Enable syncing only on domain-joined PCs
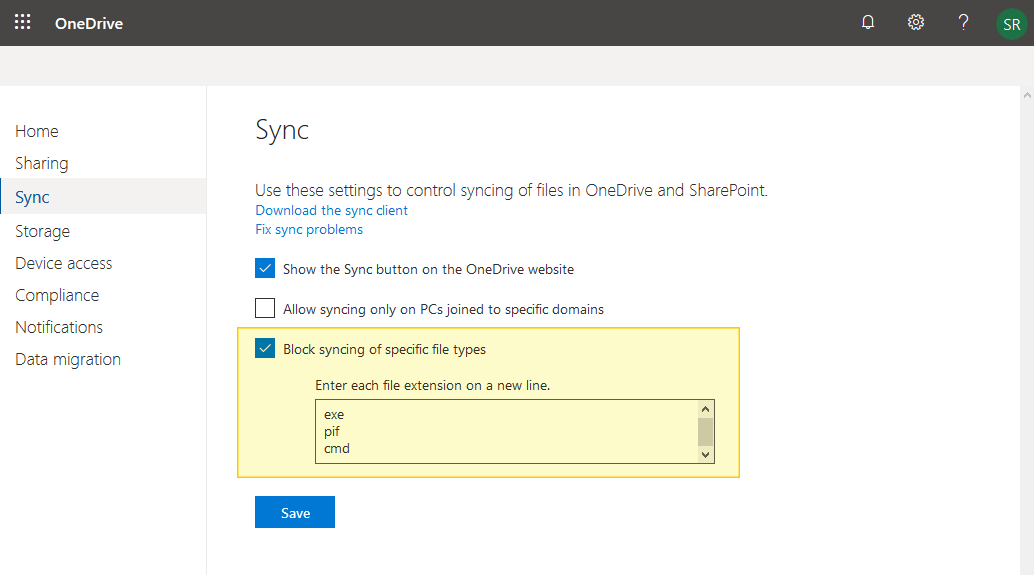 pyautogui.click(x=265, y=308)
